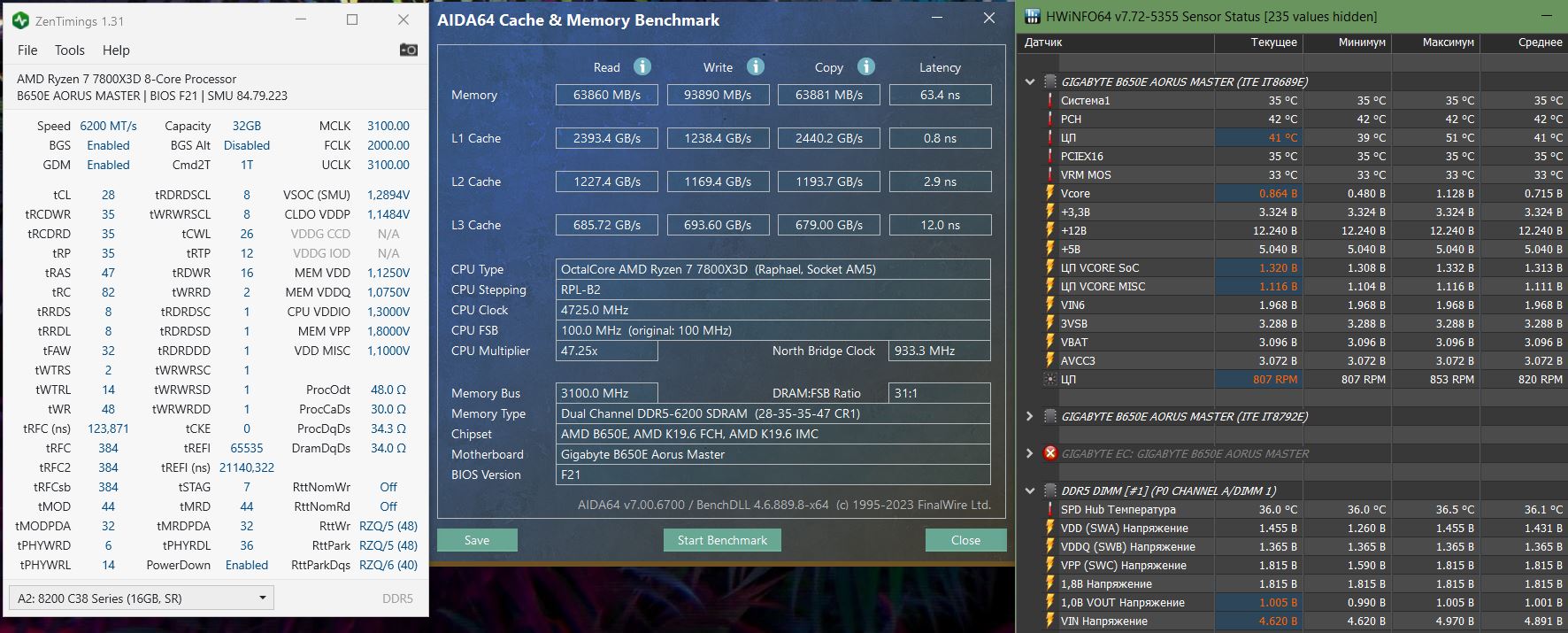Click the bolt icon beside VDD (SWA) Напряжение
This screenshot has height=633, width=1568.
(x=1050, y=528)
